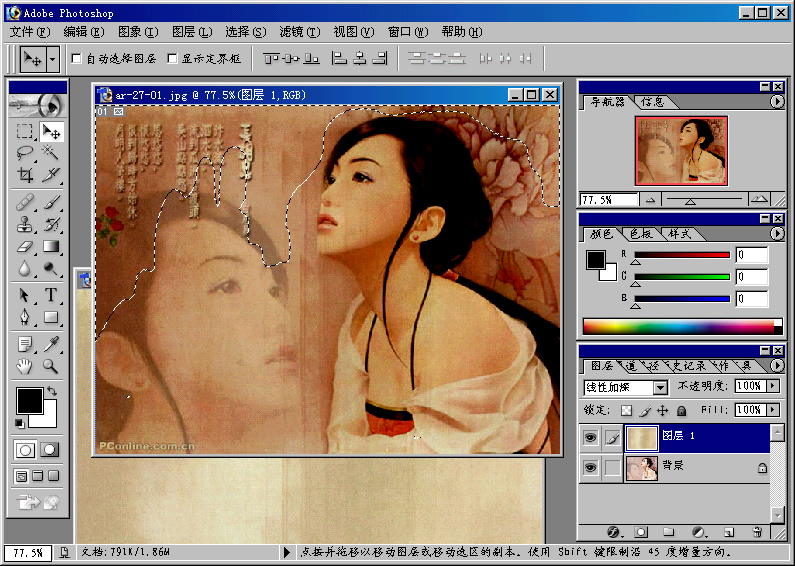Viewport: 795px width, 566px height.
Task: Open status bar info arrow menu
Action: coord(286,552)
